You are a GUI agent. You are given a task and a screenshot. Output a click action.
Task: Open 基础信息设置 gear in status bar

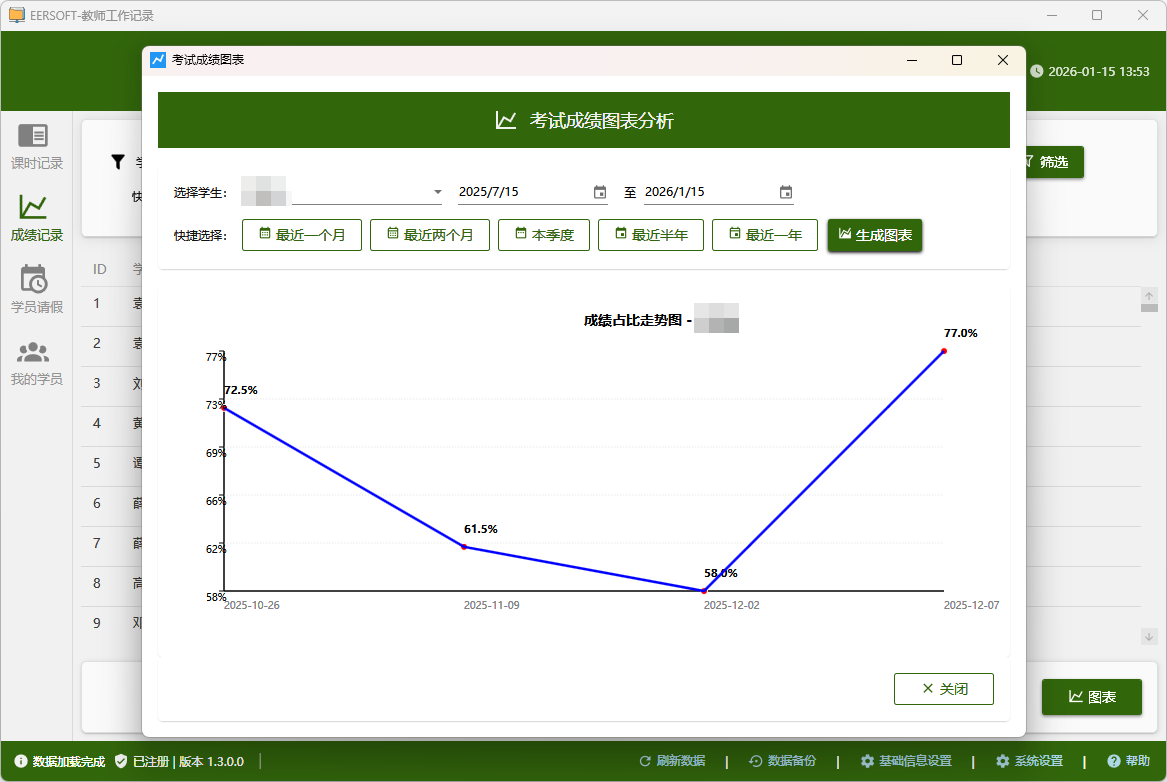click(905, 761)
